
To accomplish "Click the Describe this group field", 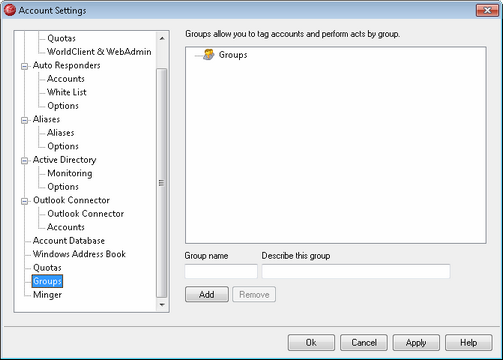I will [x=356, y=271].
